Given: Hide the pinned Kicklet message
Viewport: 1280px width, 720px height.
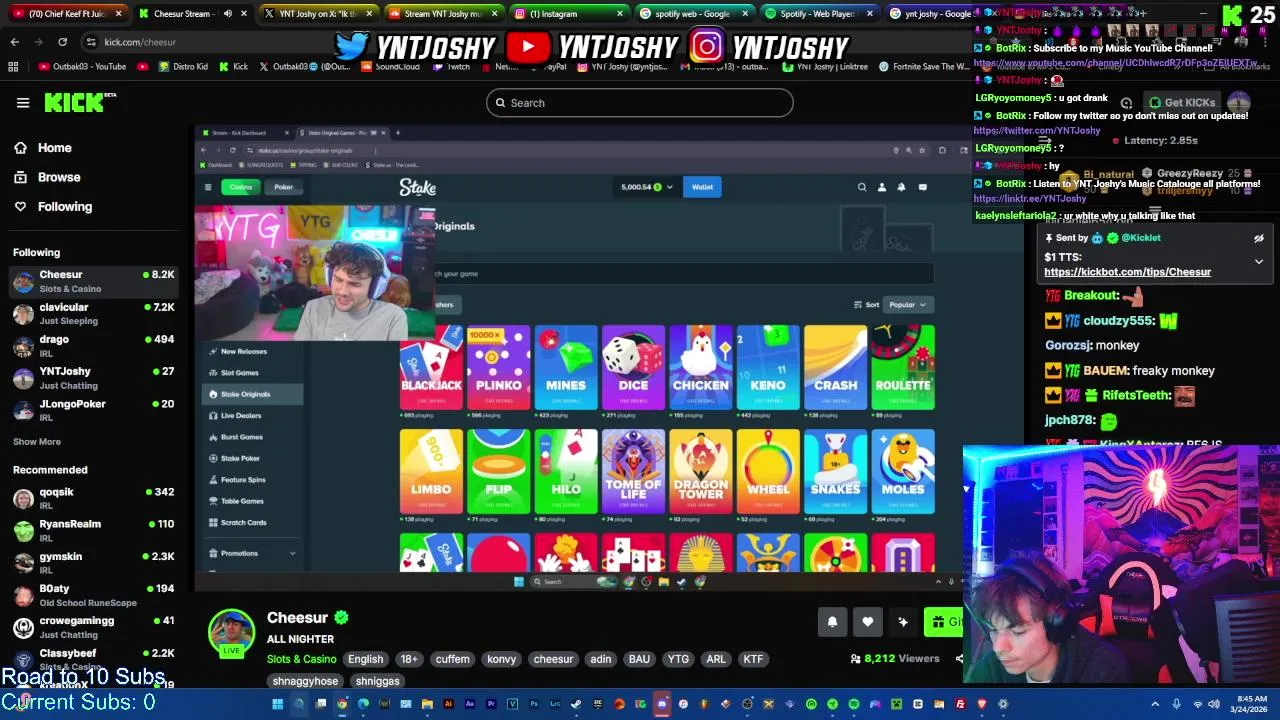Looking at the screenshot, I should (1259, 238).
